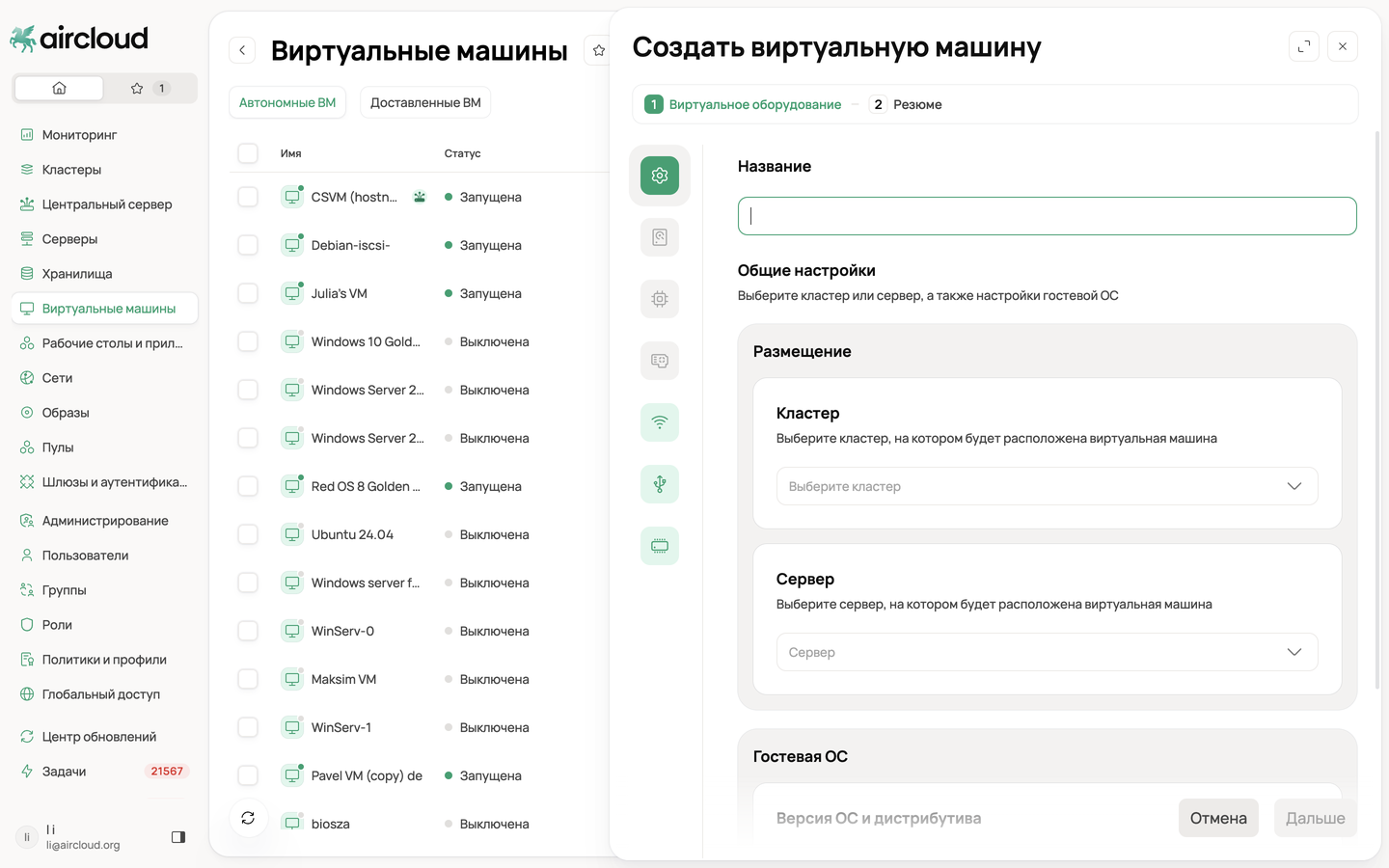1389x868 pixels.
Task: Click the VM icon for Red OS 8 Golden
Action: pyautogui.click(x=292, y=486)
